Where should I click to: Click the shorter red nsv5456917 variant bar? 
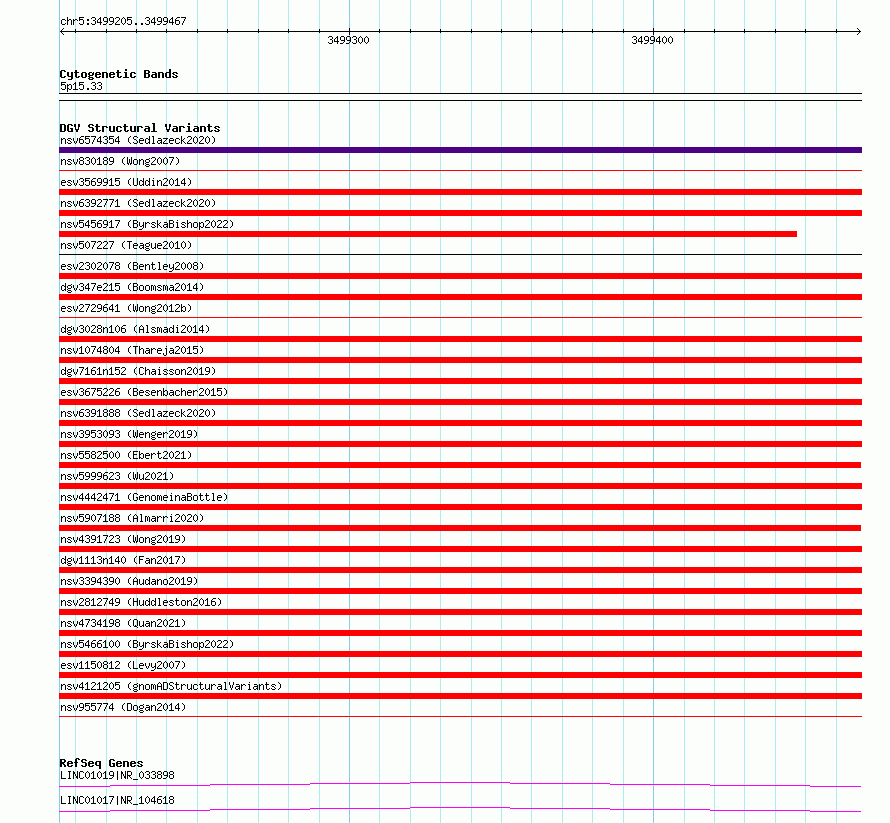428,234
